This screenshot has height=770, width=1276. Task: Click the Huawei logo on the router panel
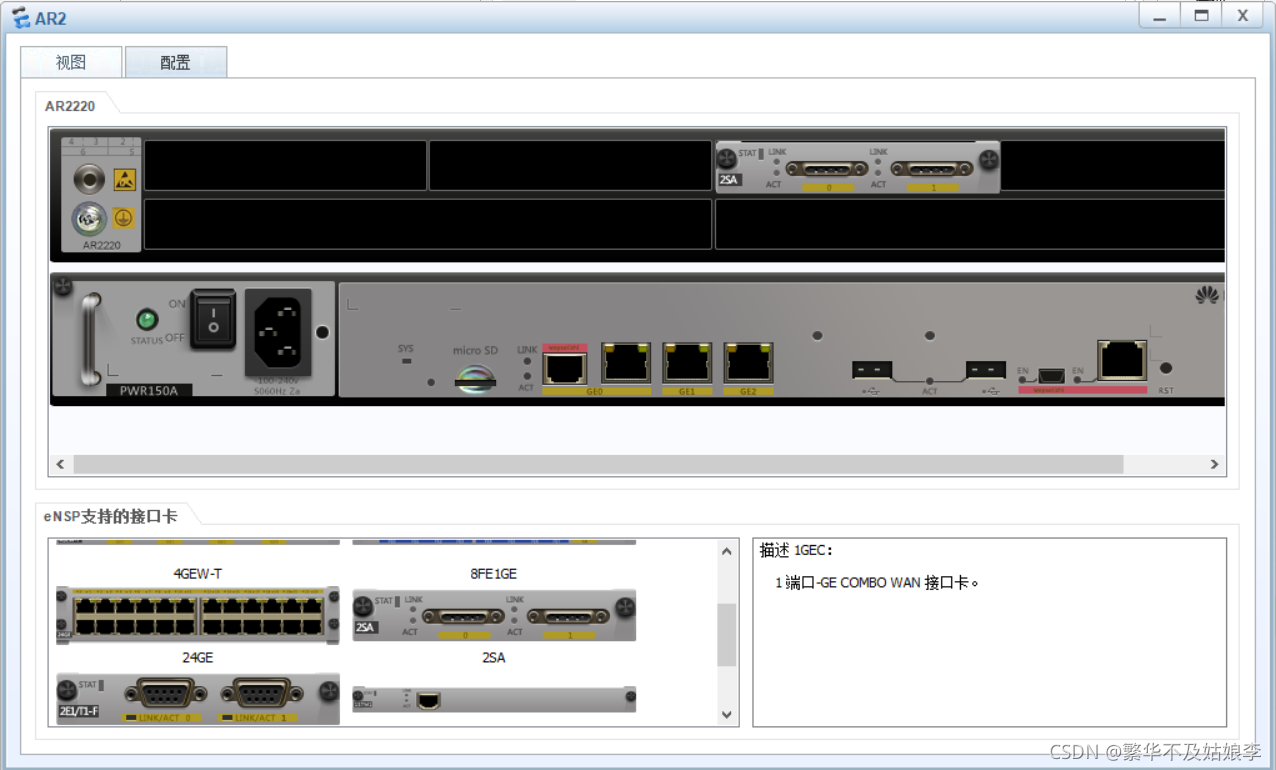1208,295
